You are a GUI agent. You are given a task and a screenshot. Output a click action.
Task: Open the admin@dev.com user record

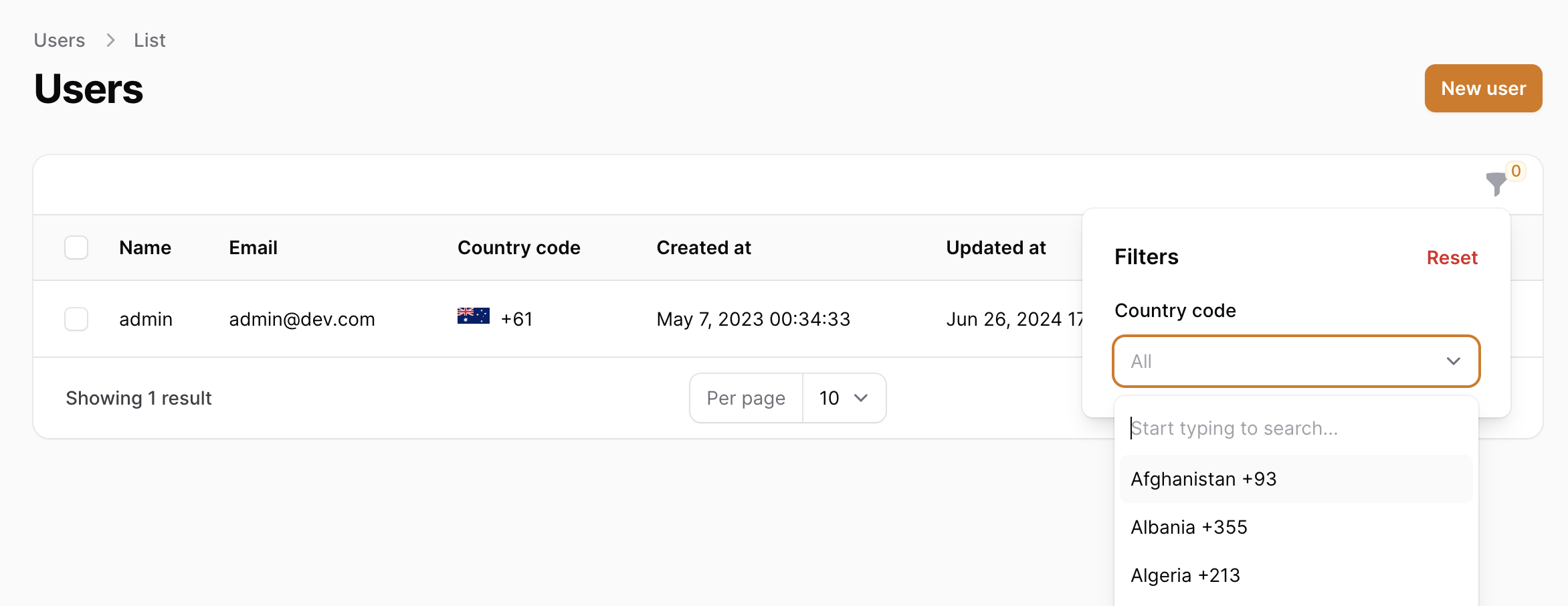(x=302, y=319)
